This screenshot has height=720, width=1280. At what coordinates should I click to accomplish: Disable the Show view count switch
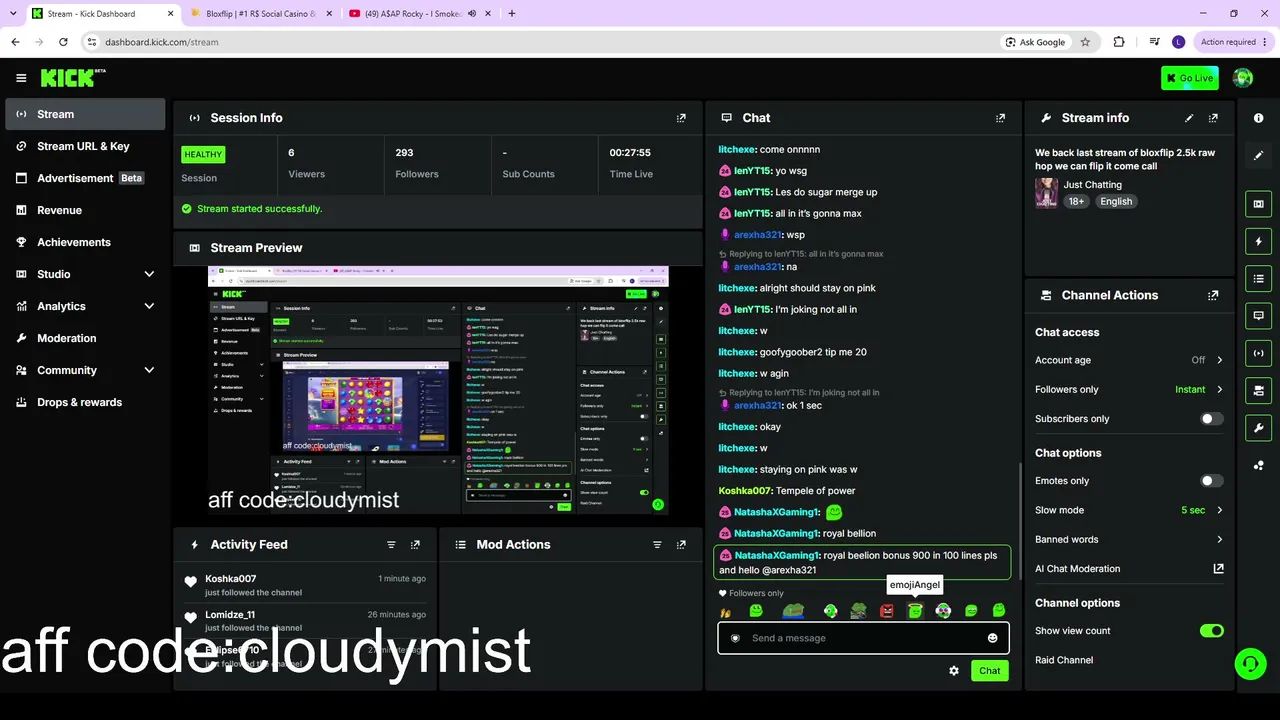1212,631
